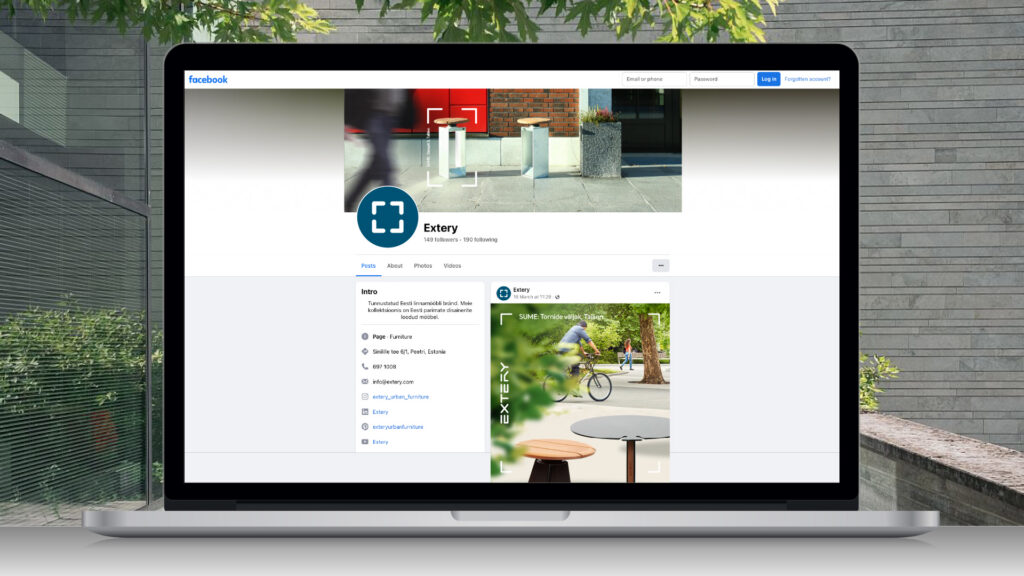Click the LinkedIn icon in Intro

[365, 412]
